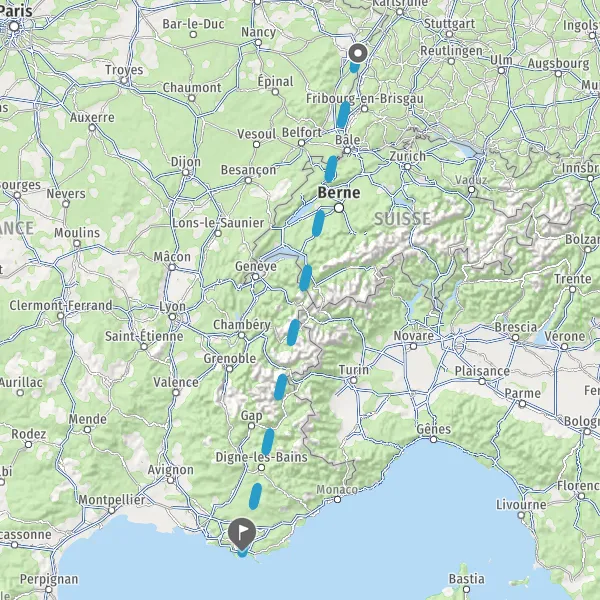Click the Lyon city marker
The height and width of the screenshot is (600, 600).
click(173, 317)
